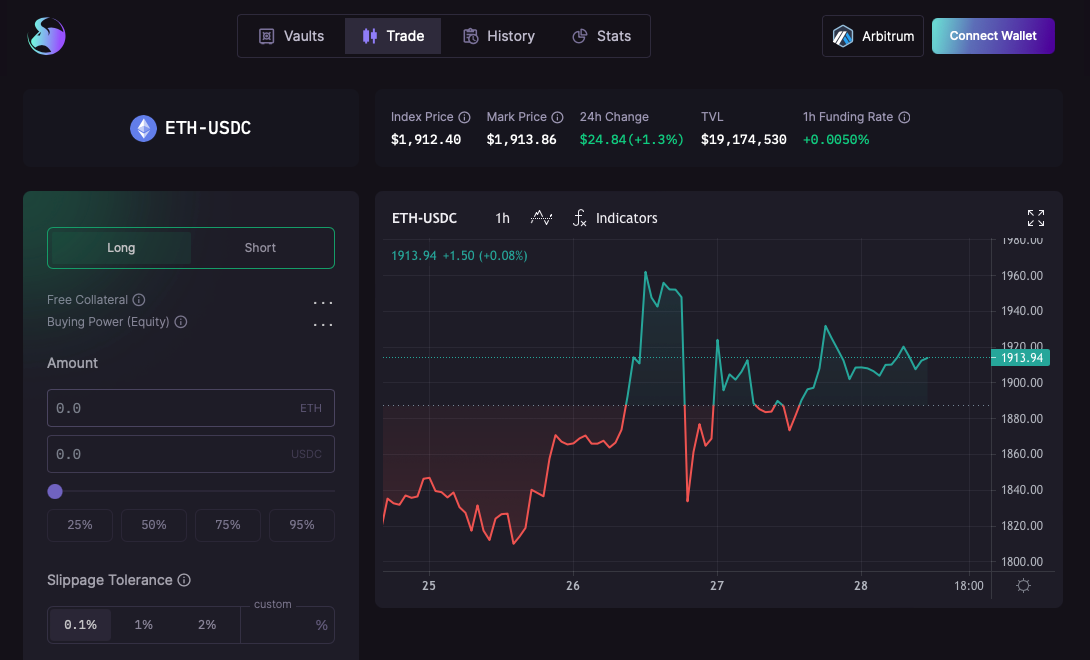Open chart type line-style icon
The width and height of the screenshot is (1090, 660).
coord(541,218)
